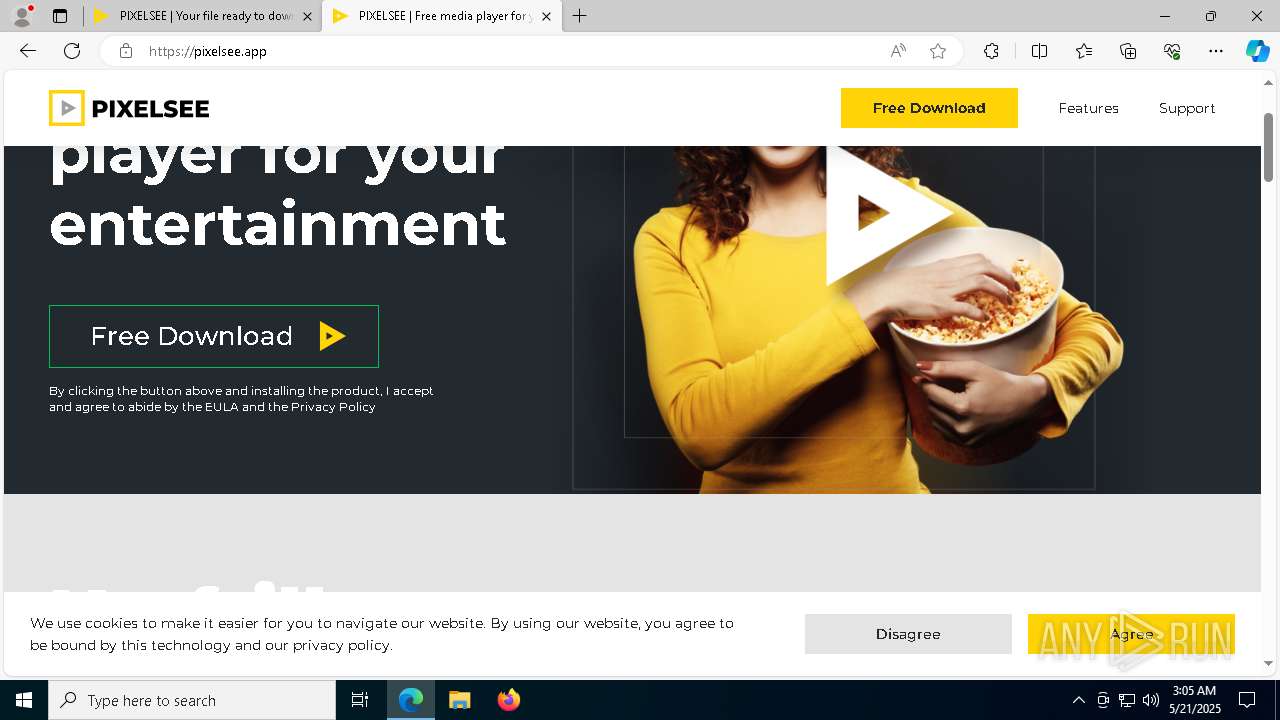Open the Privacy Policy link
This screenshot has width=1280, height=720.
pyautogui.click(x=333, y=407)
